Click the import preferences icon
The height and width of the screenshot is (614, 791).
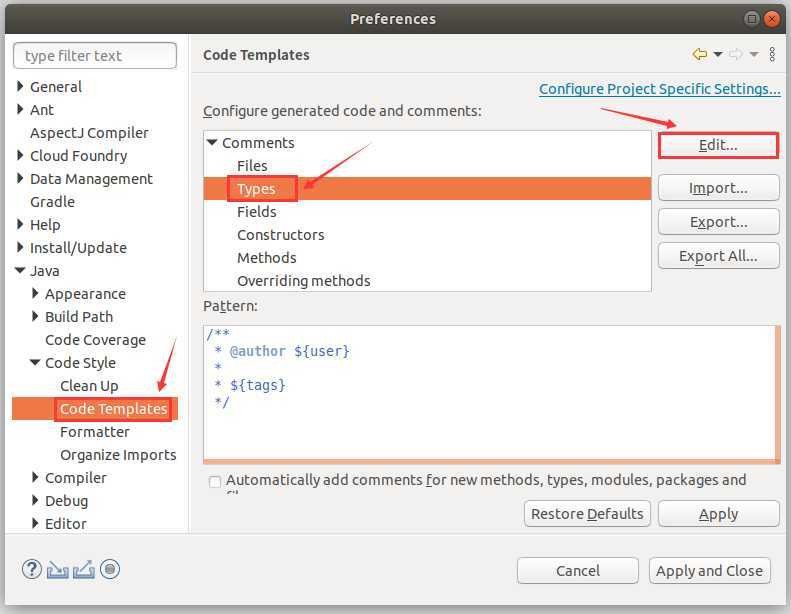pyautogui.click(x=58, y=569)
